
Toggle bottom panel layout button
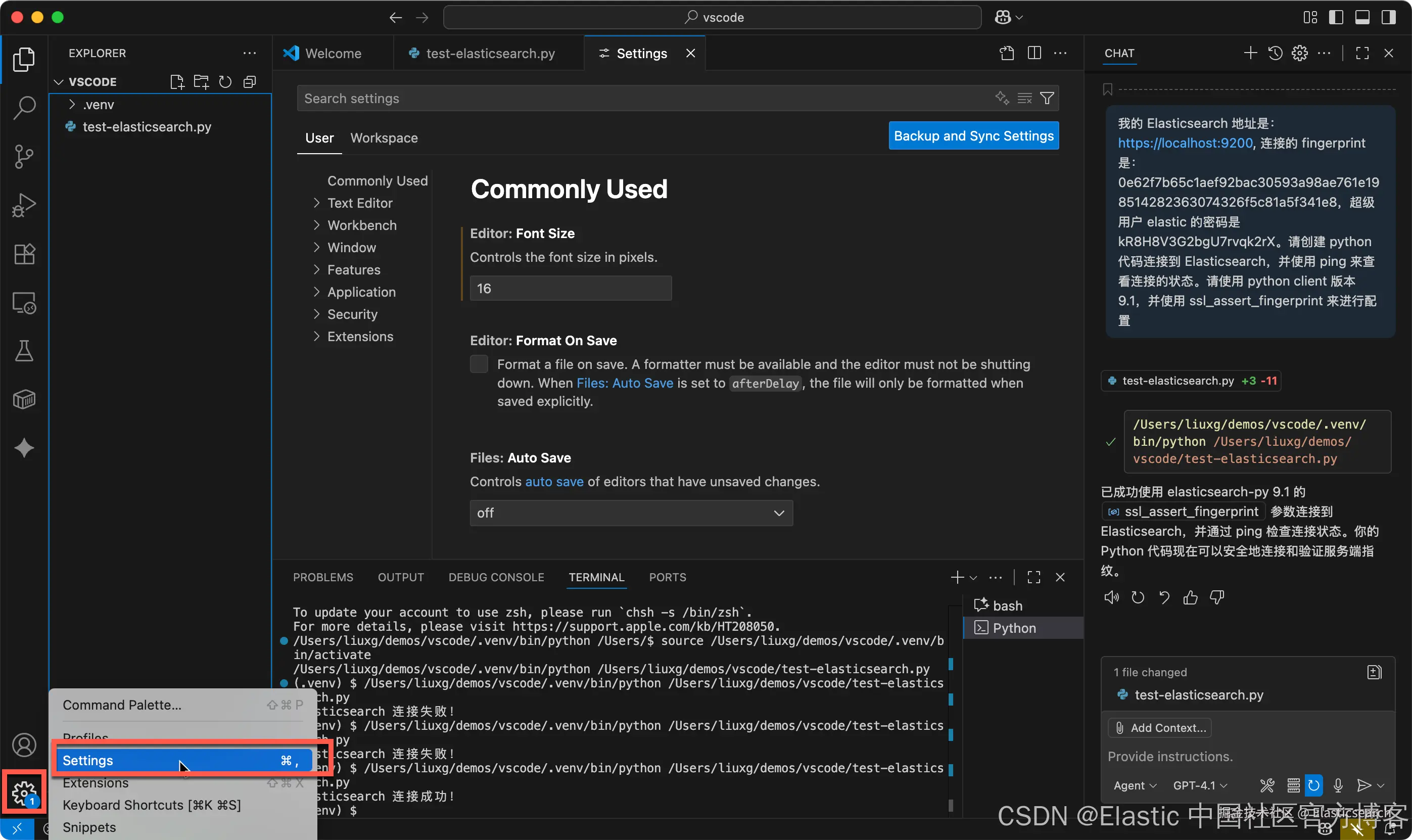pos(1362,18)
